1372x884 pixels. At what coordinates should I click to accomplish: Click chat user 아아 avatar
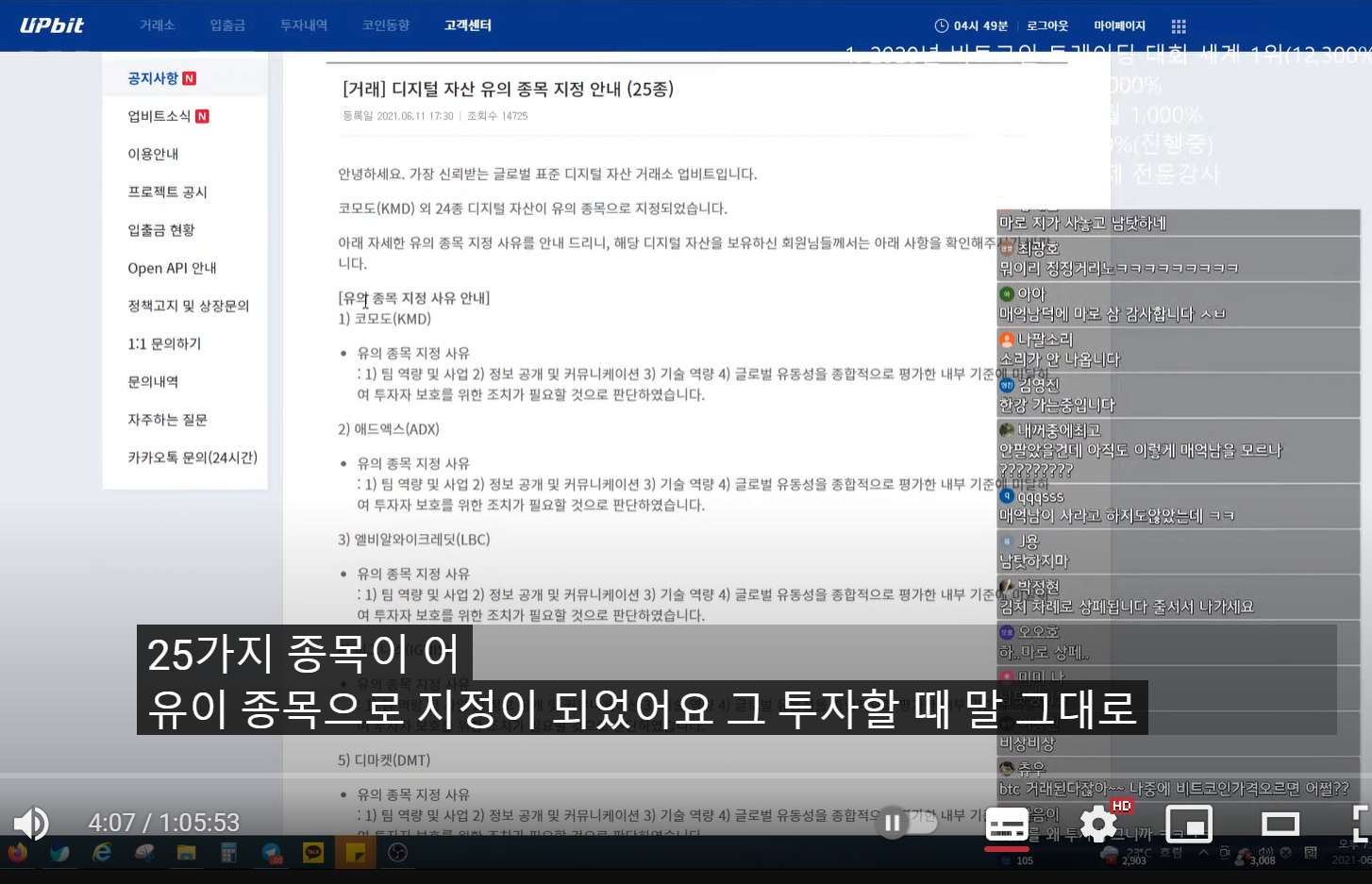click(1007, 294)
